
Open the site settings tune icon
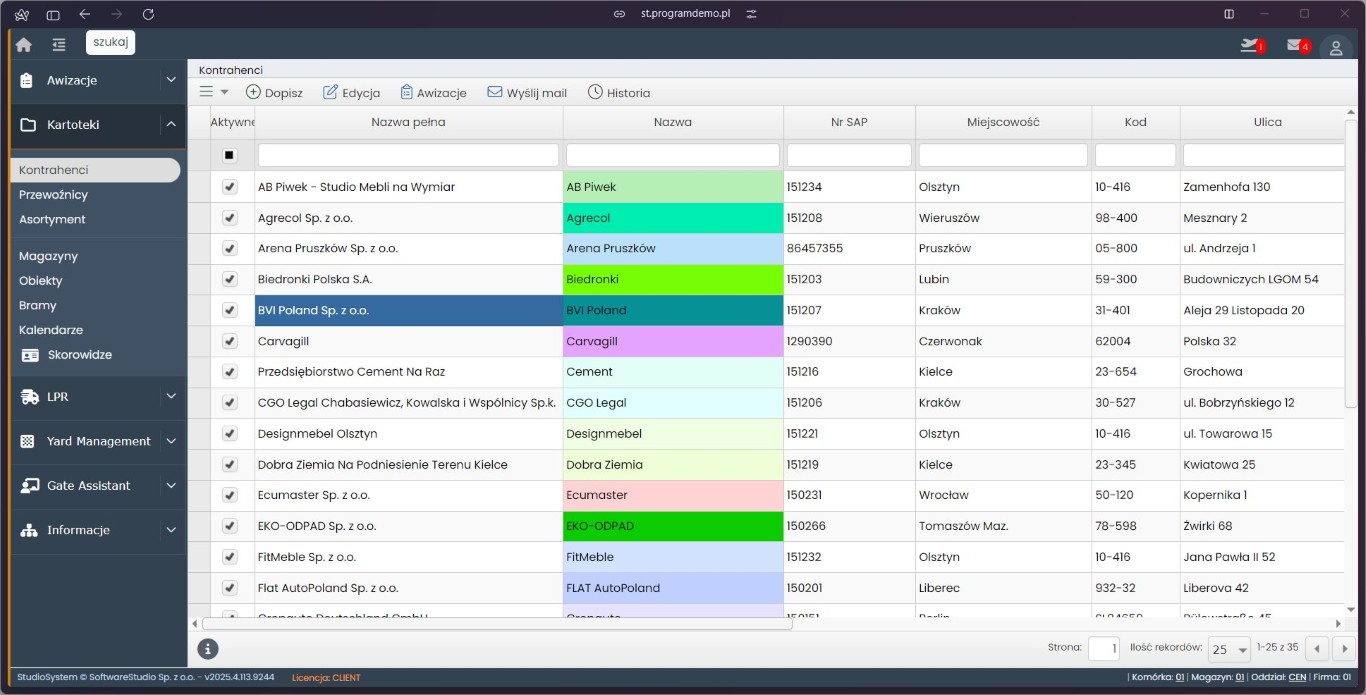[x=752, y=14]
